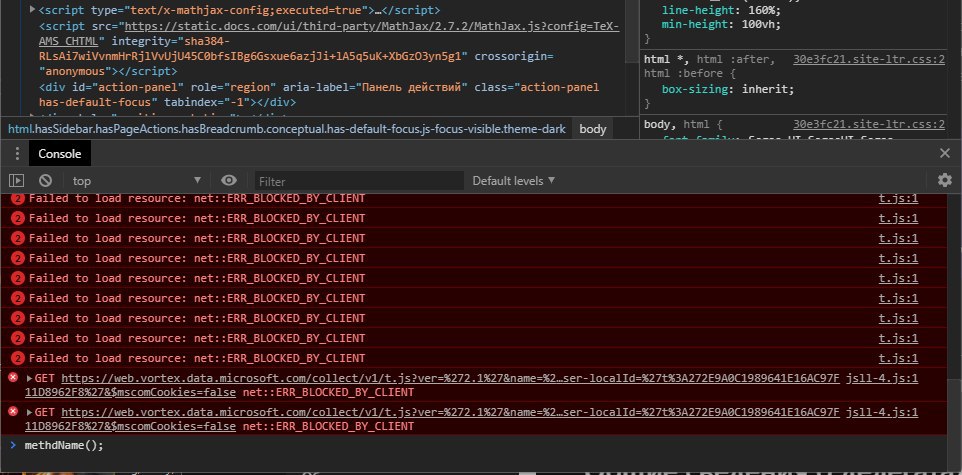Open 30e3fc21.site-ltr.css:2 link beside body, html rule
Viewport: 962px width, 475px height.
pyautogui.click(x=869, y=125)
